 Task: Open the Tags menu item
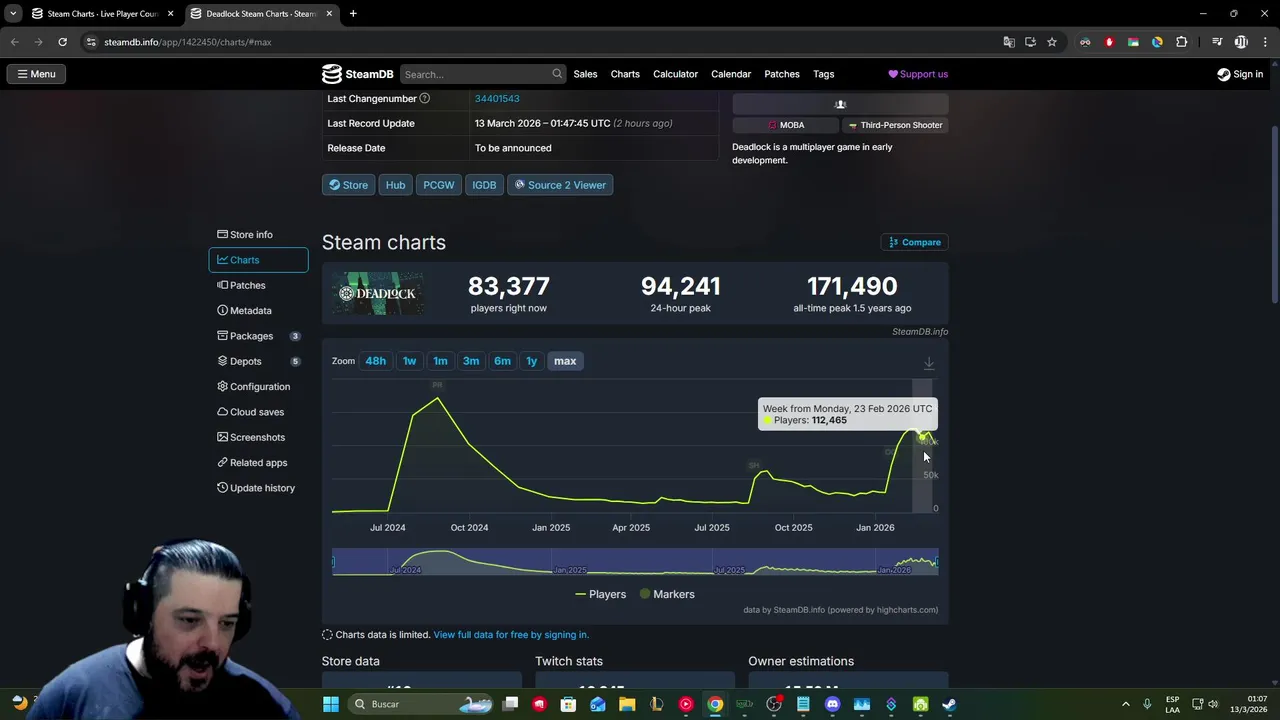tap(824, 74)
